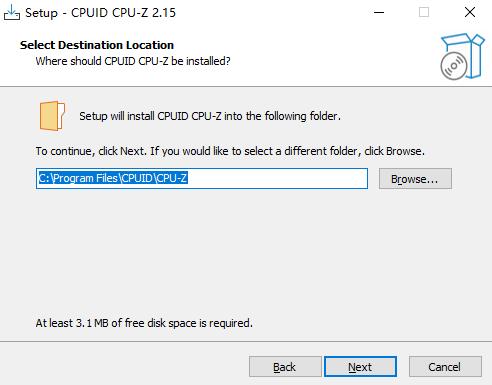Close the setup wizard with the X
Image resolution: width=492 pixels, height=385 pixels.
coord(470,13)
